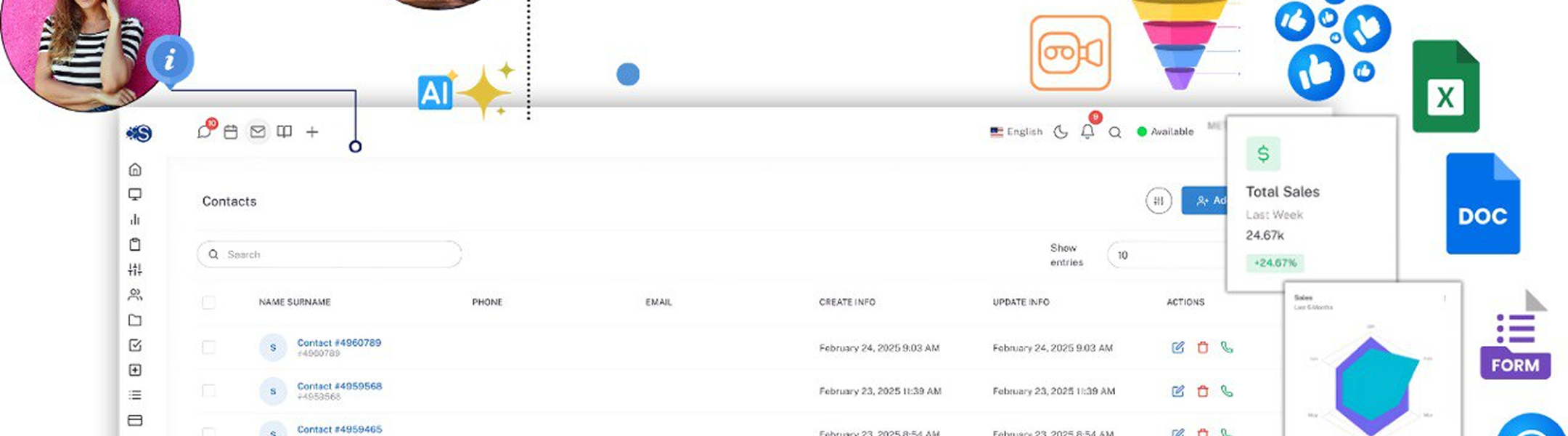This screenshot has width=1568, height=436.
Task: Click the plus icon in top toolbar
Action: [x=312, y=132]
